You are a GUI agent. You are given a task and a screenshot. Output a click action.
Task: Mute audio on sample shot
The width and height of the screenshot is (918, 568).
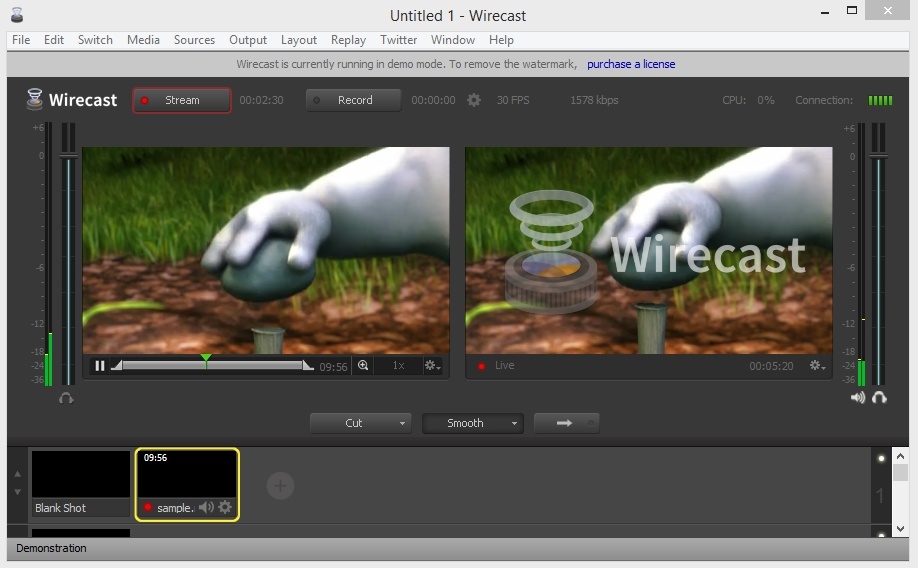[206, 507]
